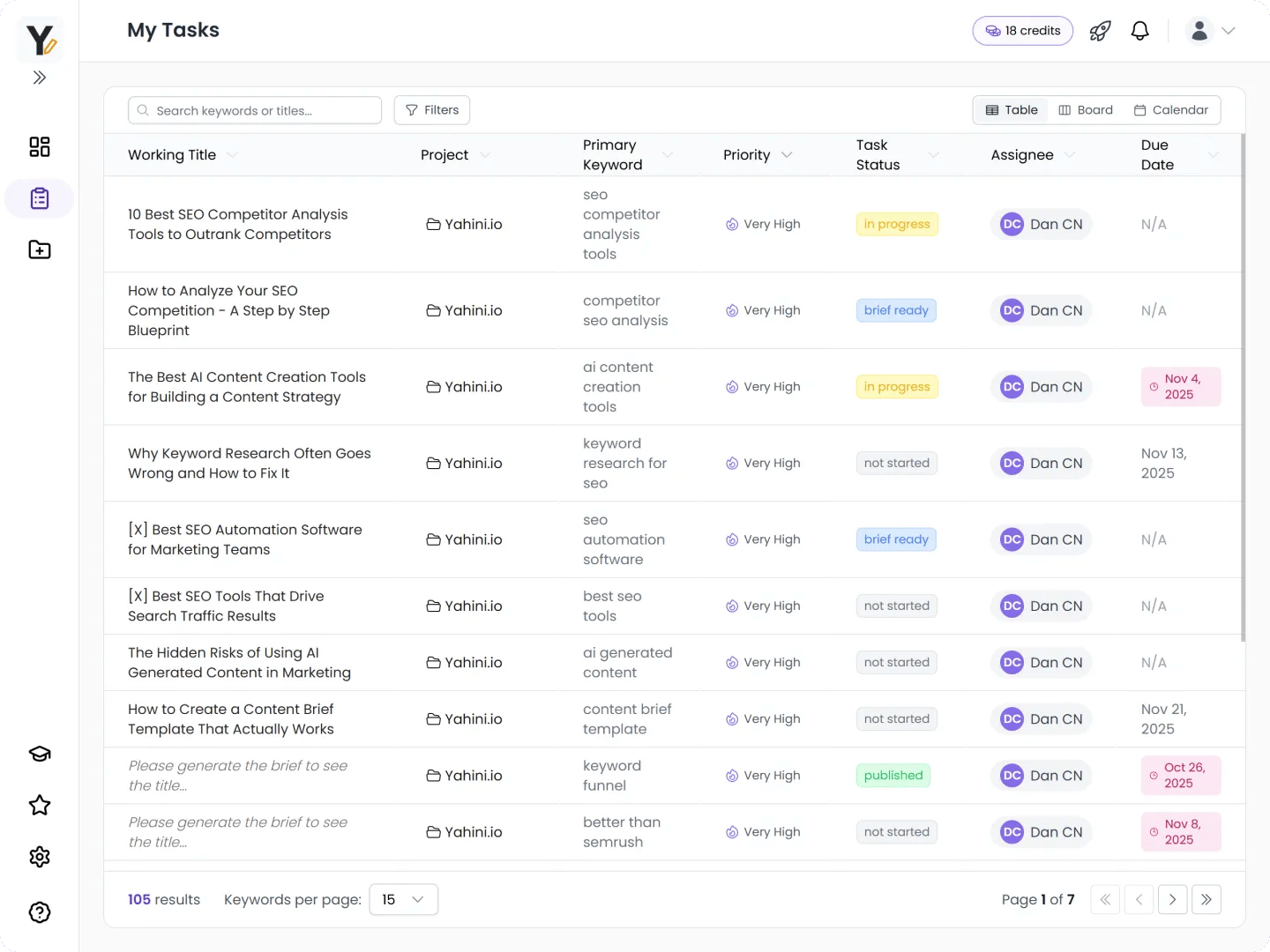Open the Priority column sort dropdown
The height and width of the screenshot is (952, 1270).
[x=787, y=154]
